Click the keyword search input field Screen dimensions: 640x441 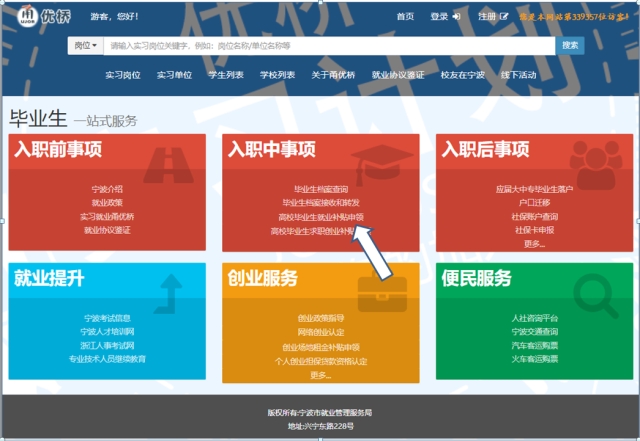click(330, 45)
